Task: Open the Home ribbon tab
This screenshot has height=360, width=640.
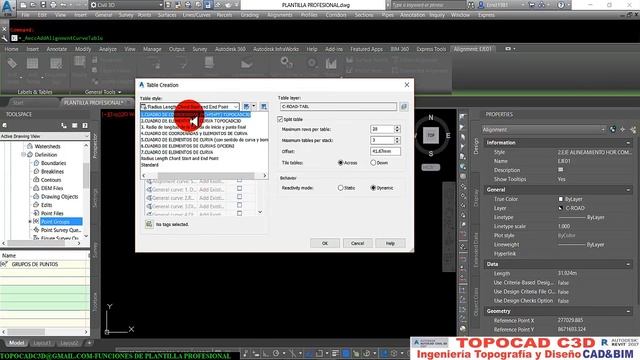Action: (11, 49)
